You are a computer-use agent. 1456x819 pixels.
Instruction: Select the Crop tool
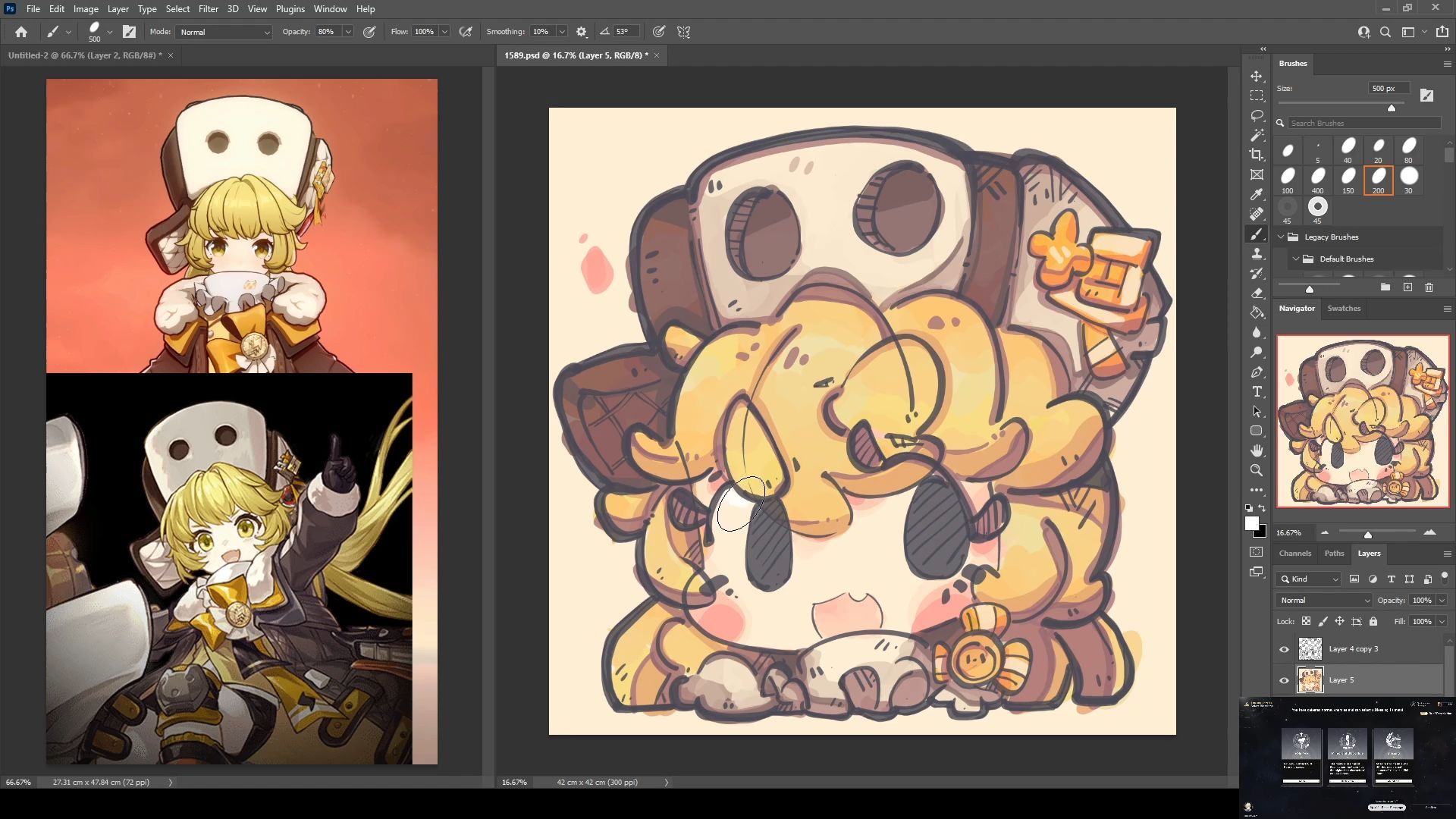(1257, 155)
